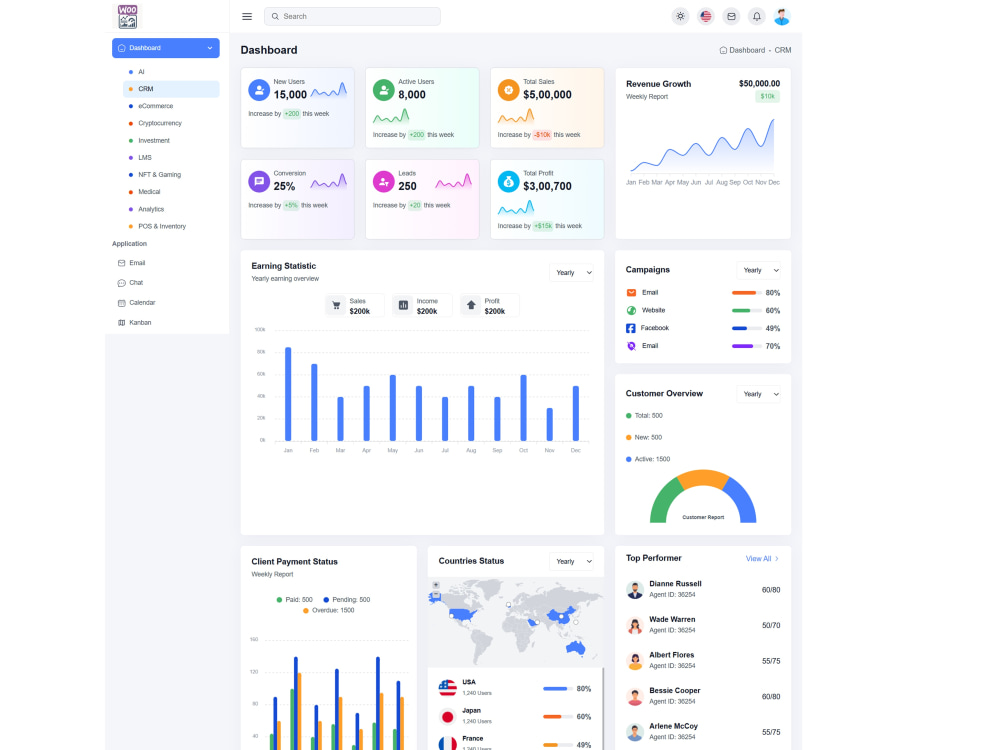
Task: Open the Email application icon in sidebar
Action: coord(121,263)
